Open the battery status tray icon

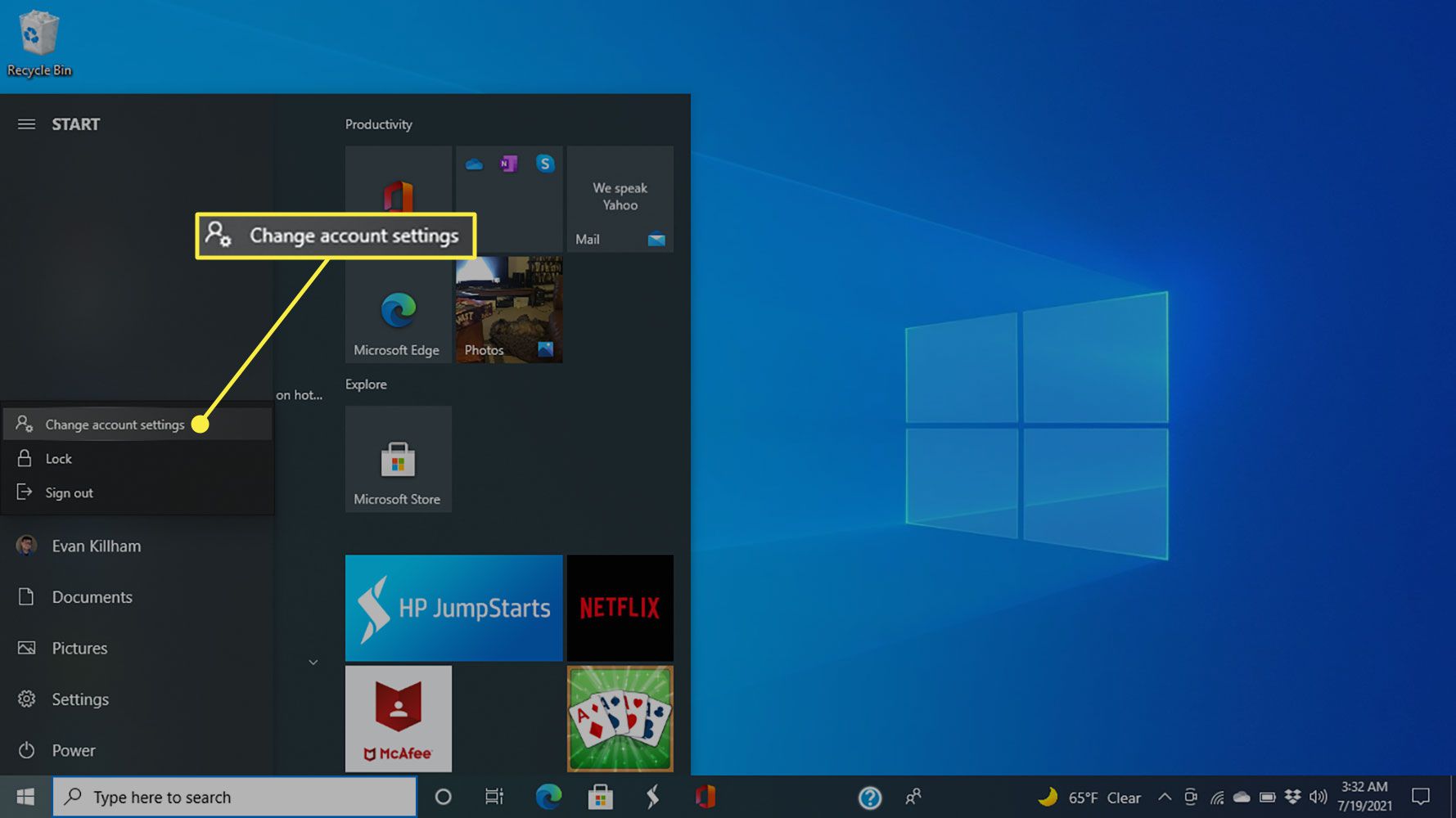(1268, 797)
